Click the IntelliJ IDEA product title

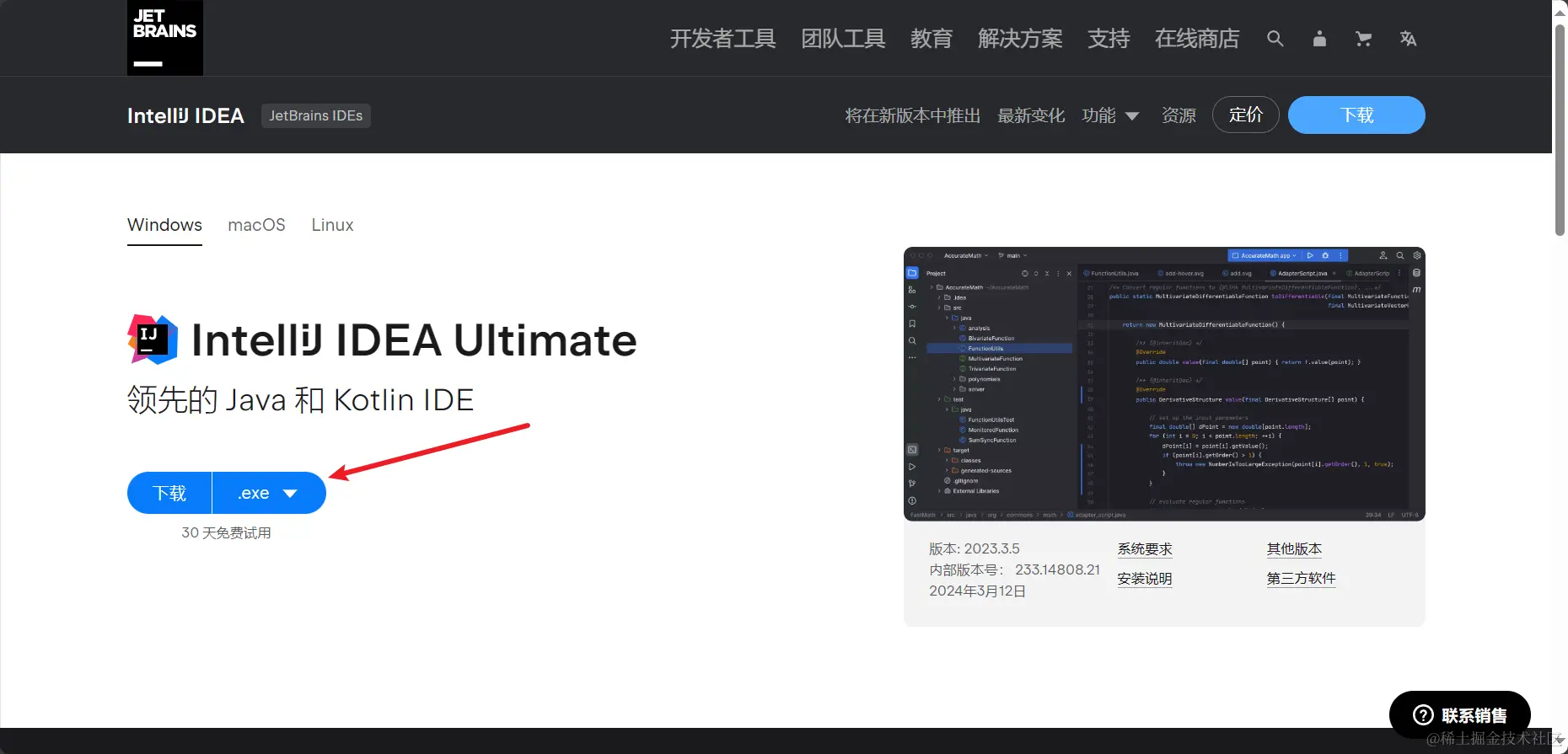click(185, 115)
